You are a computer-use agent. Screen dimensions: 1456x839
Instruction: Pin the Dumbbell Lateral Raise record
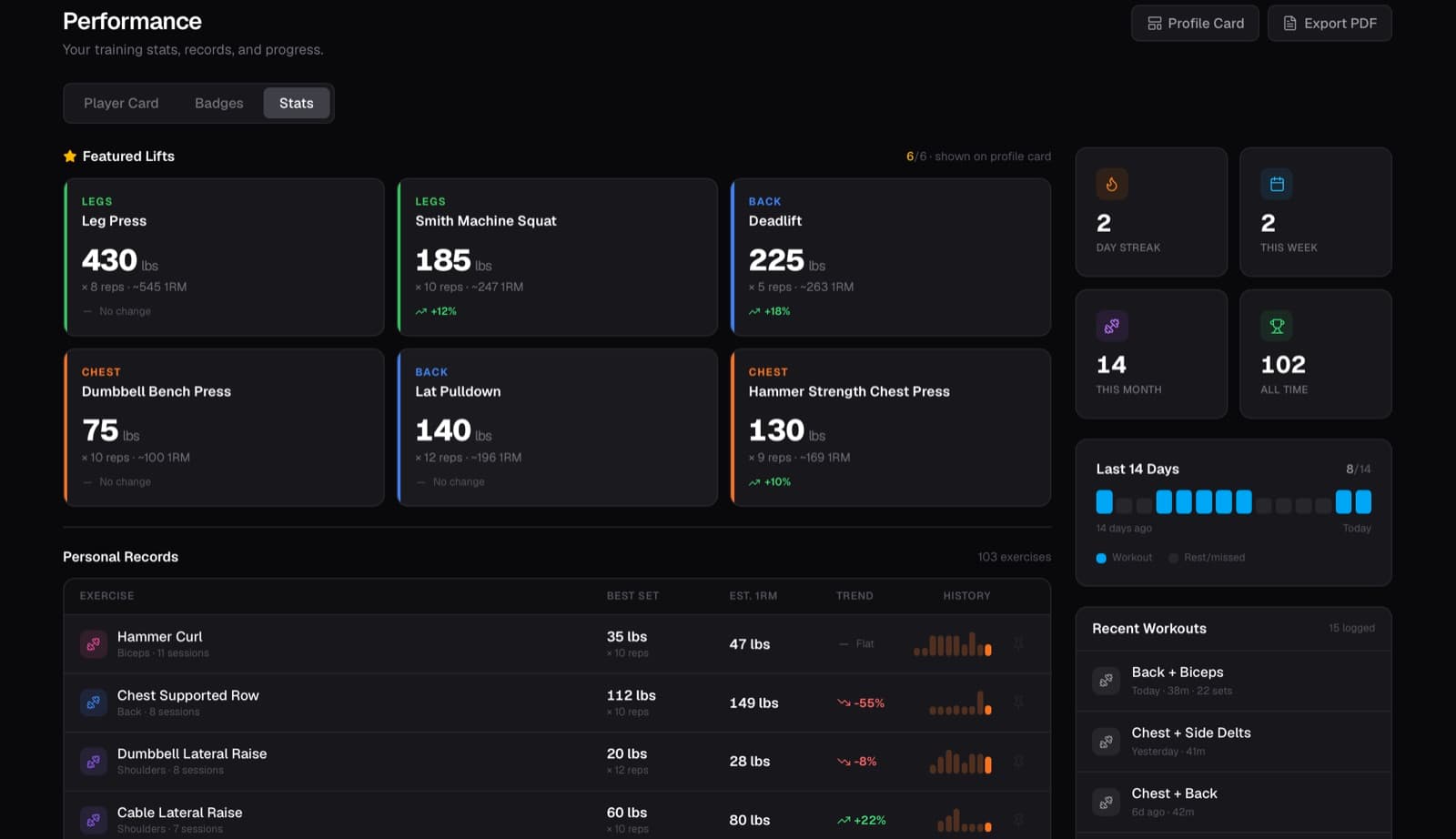pyautogui.click(x=1019, y=762)
